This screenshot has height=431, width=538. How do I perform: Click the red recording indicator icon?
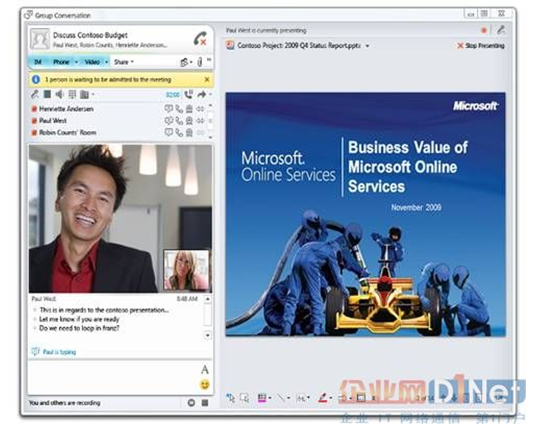click(484, 31)
